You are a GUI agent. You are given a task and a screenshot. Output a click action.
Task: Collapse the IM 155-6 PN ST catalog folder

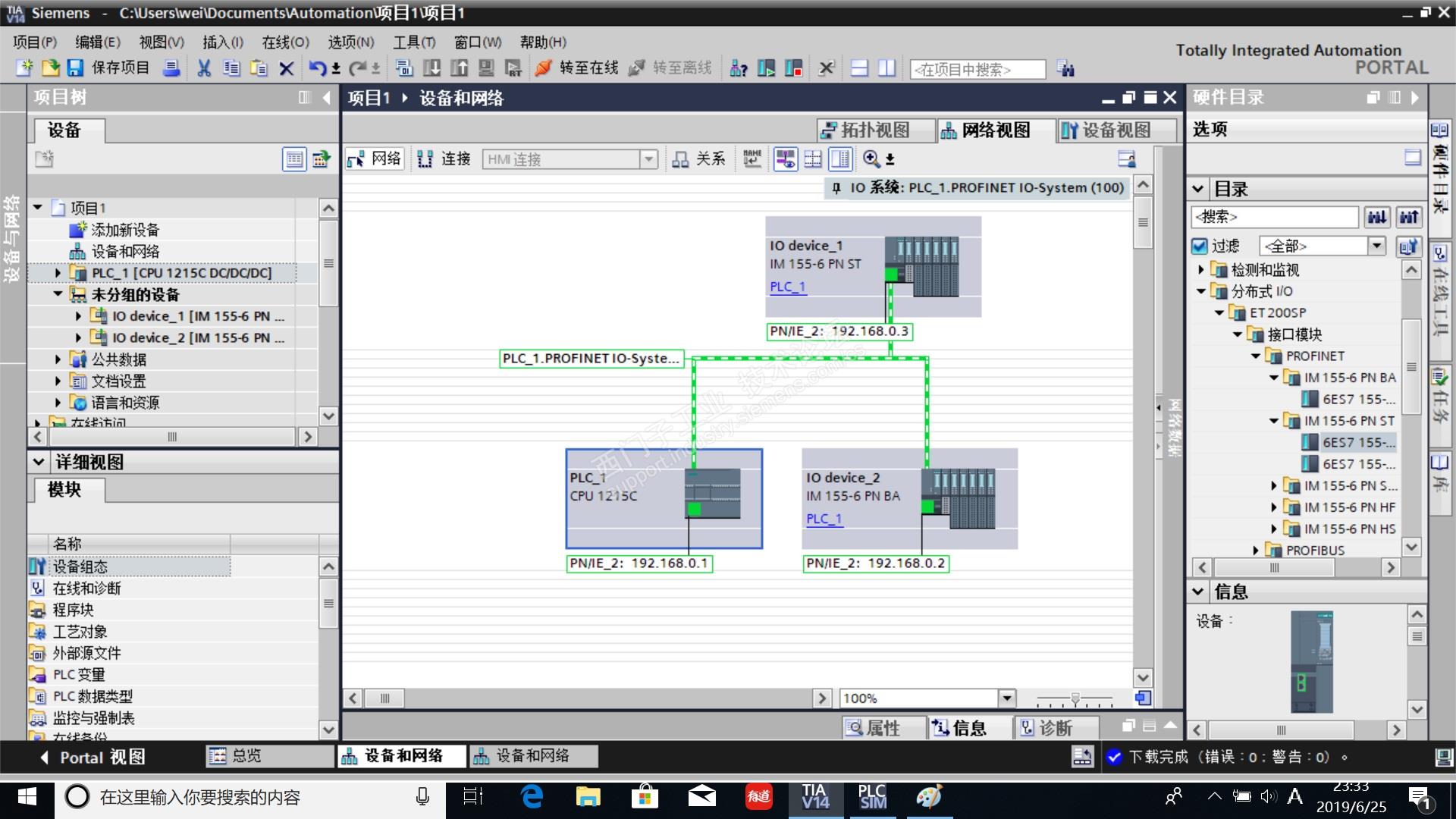pos(1274,421)
